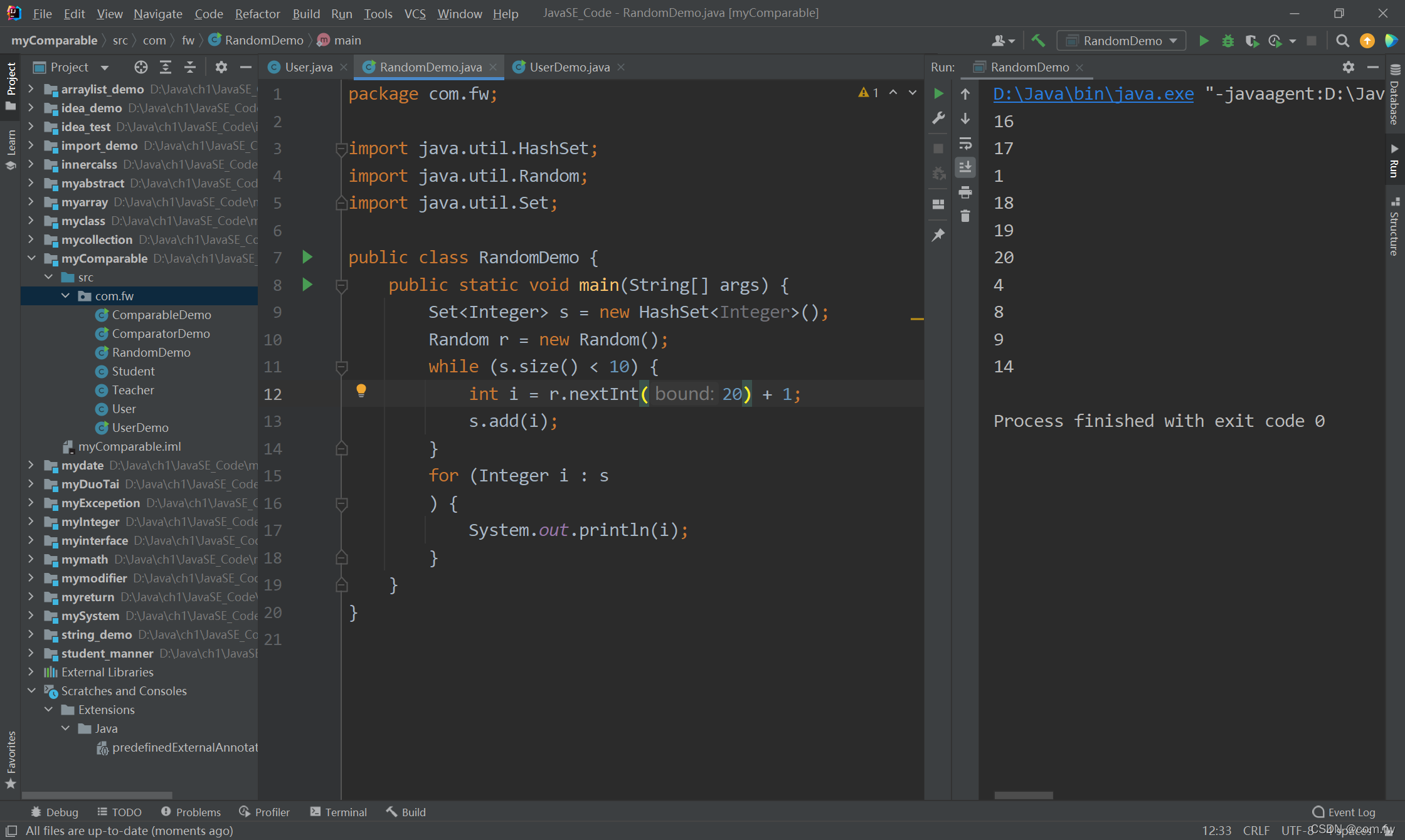
Task: Click the Rerun RandomDemo green arrow
Action: pyautogui.click(x=938, y=93)
